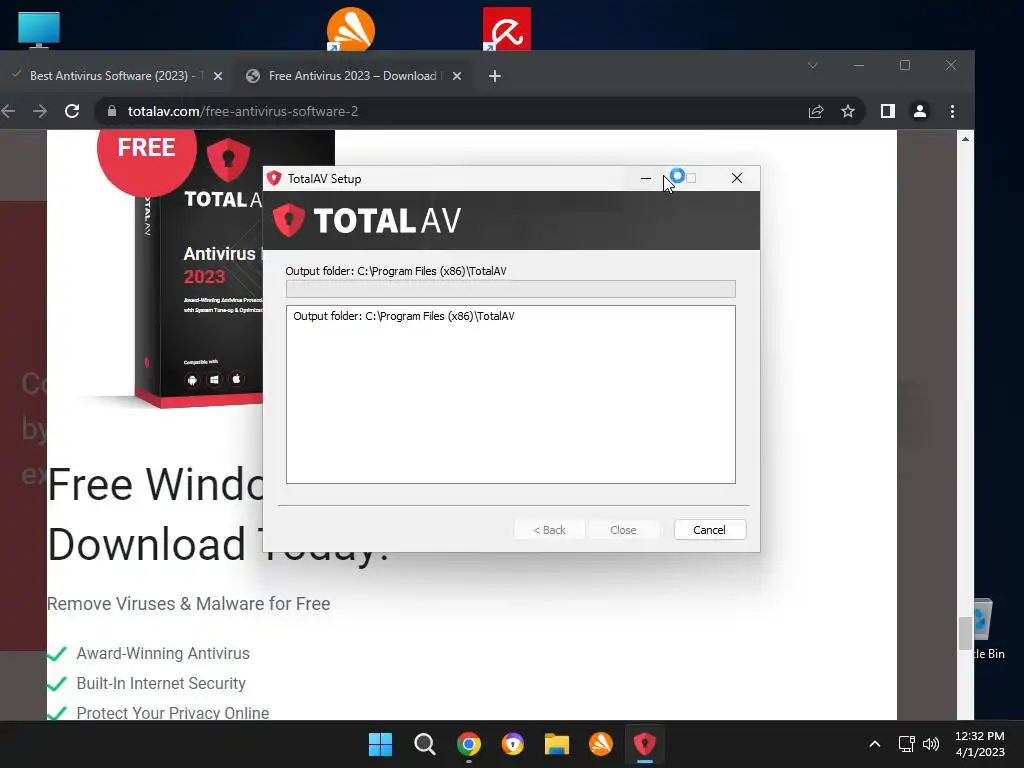Cancel the TotalAV Setup installation
This screenshot has height=768, width=1024.
click(x=709, y=530)
